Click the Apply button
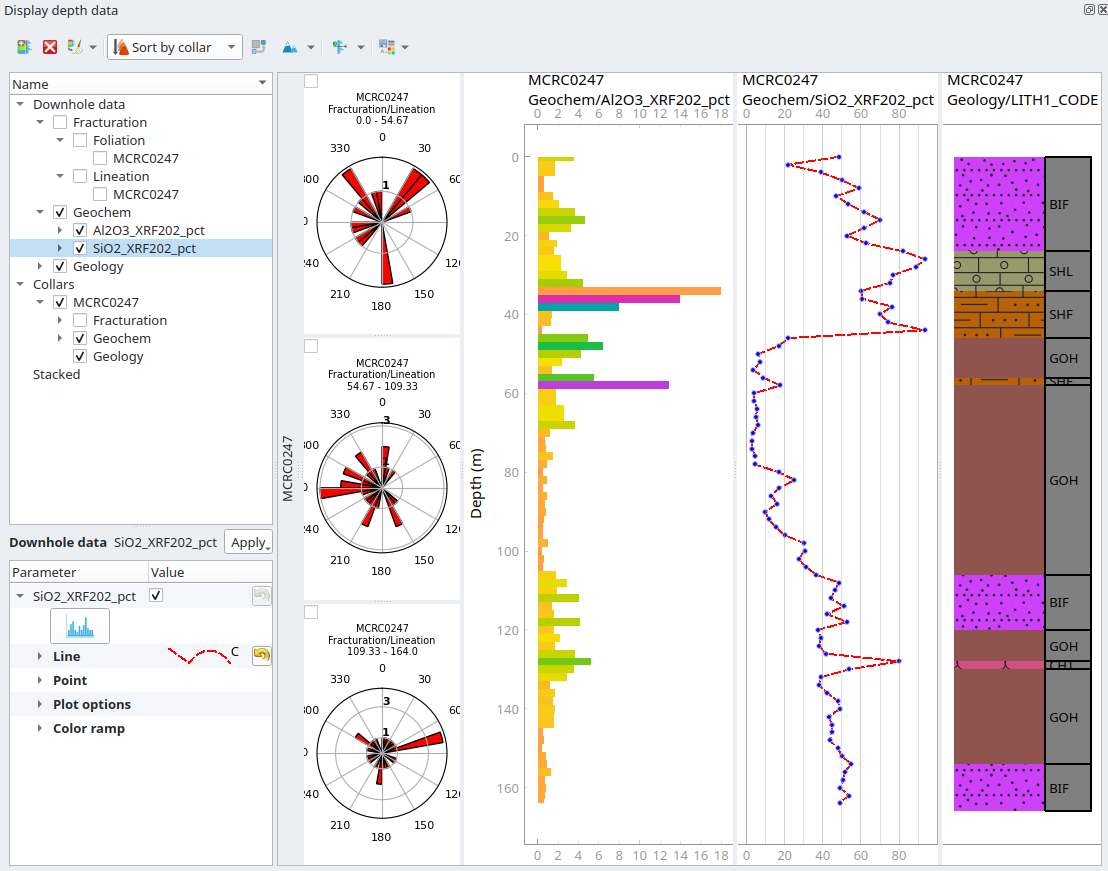The image size is (1108, 871). tap(248, 542)
